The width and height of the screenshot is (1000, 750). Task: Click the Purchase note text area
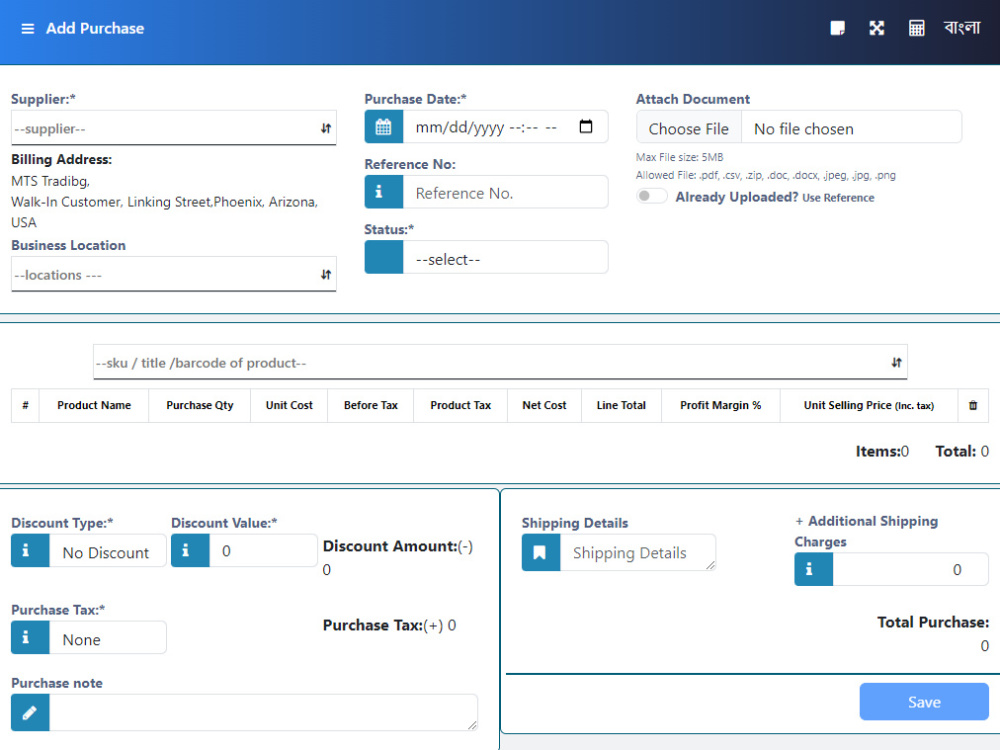tap(263, 712)
